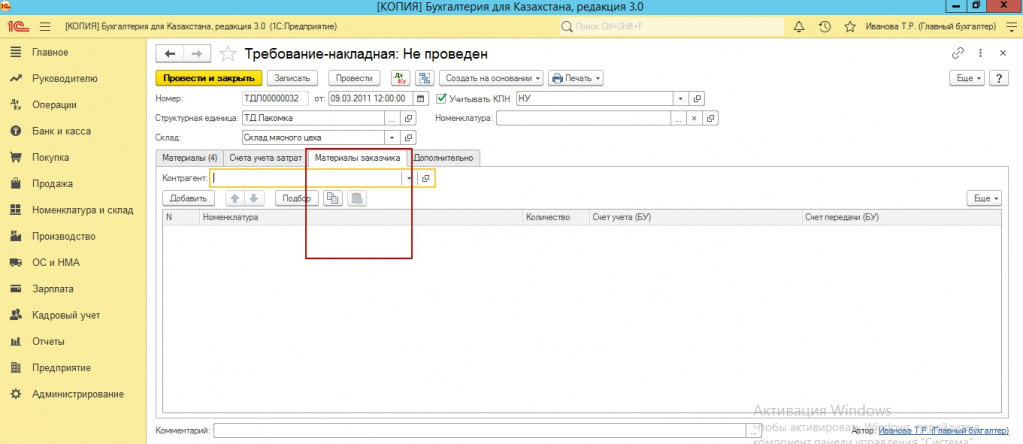
Task: Open Отчеты section in sidebar
Action: (48, 341)
